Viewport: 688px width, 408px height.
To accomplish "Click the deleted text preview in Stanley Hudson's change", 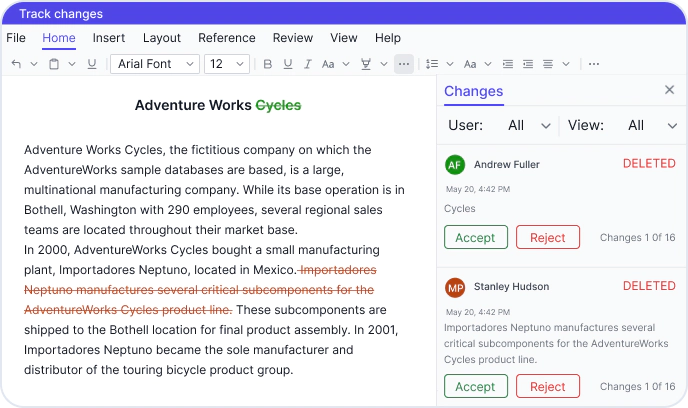I will 556,344.
